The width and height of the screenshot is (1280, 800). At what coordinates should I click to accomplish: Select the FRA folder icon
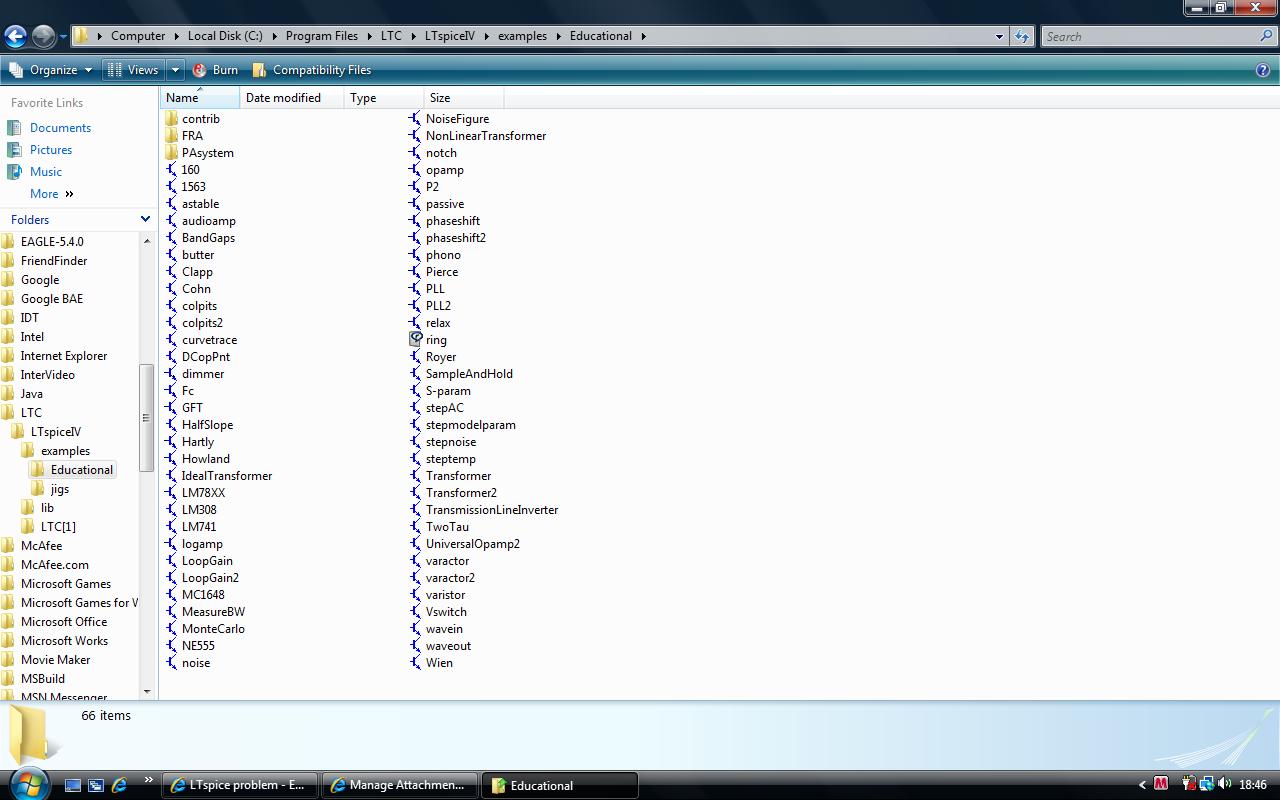pyautogui.click(x=172, y=136)
